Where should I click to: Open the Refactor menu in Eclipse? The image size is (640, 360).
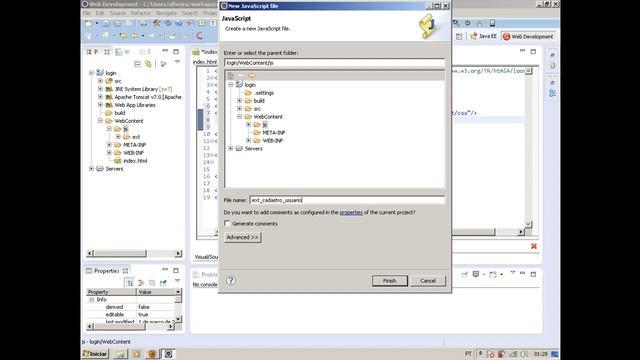tap(141, 13)
